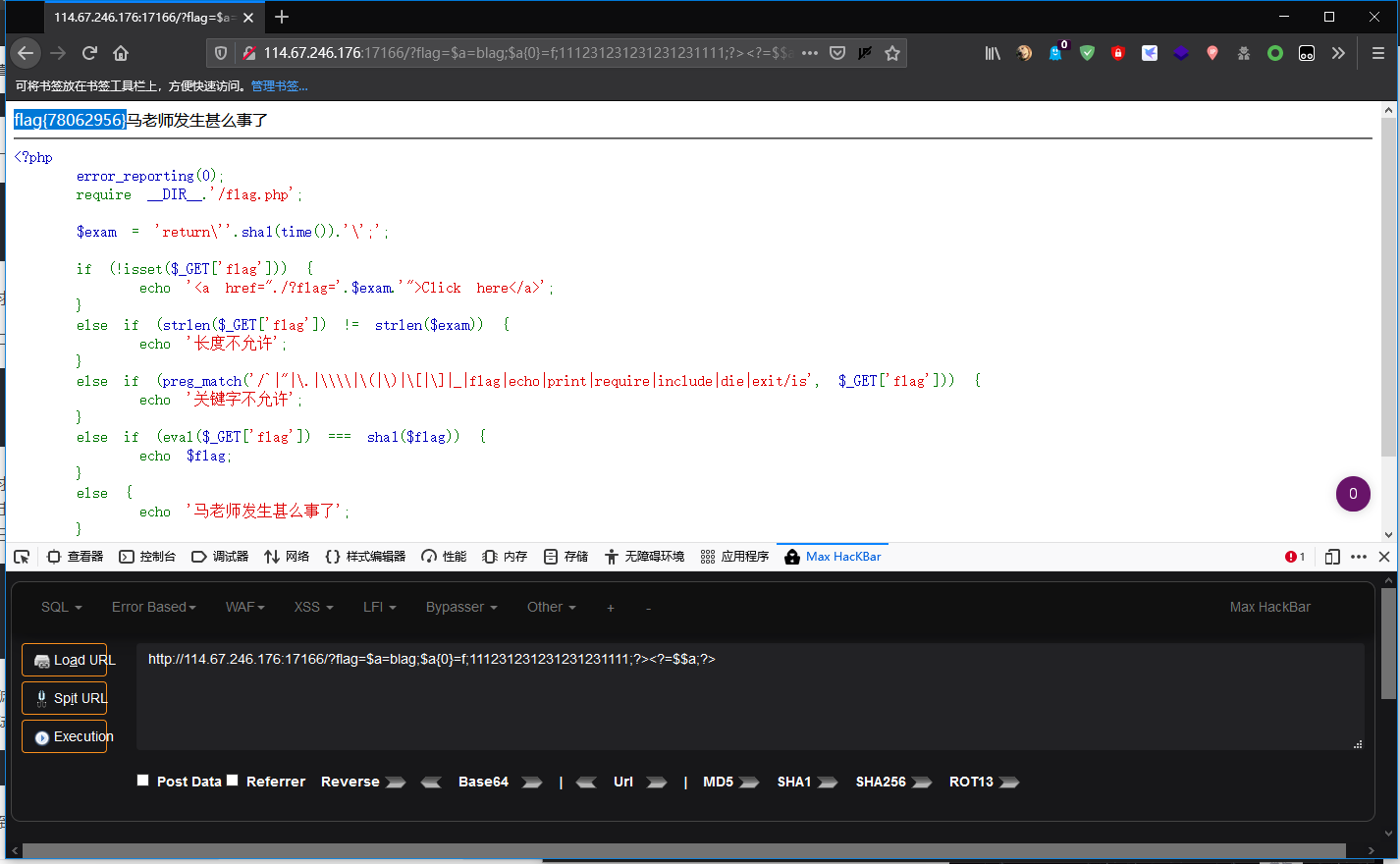Go back with the browser back arrow
The image size is (1400, 864).
[x=27, y=53]
